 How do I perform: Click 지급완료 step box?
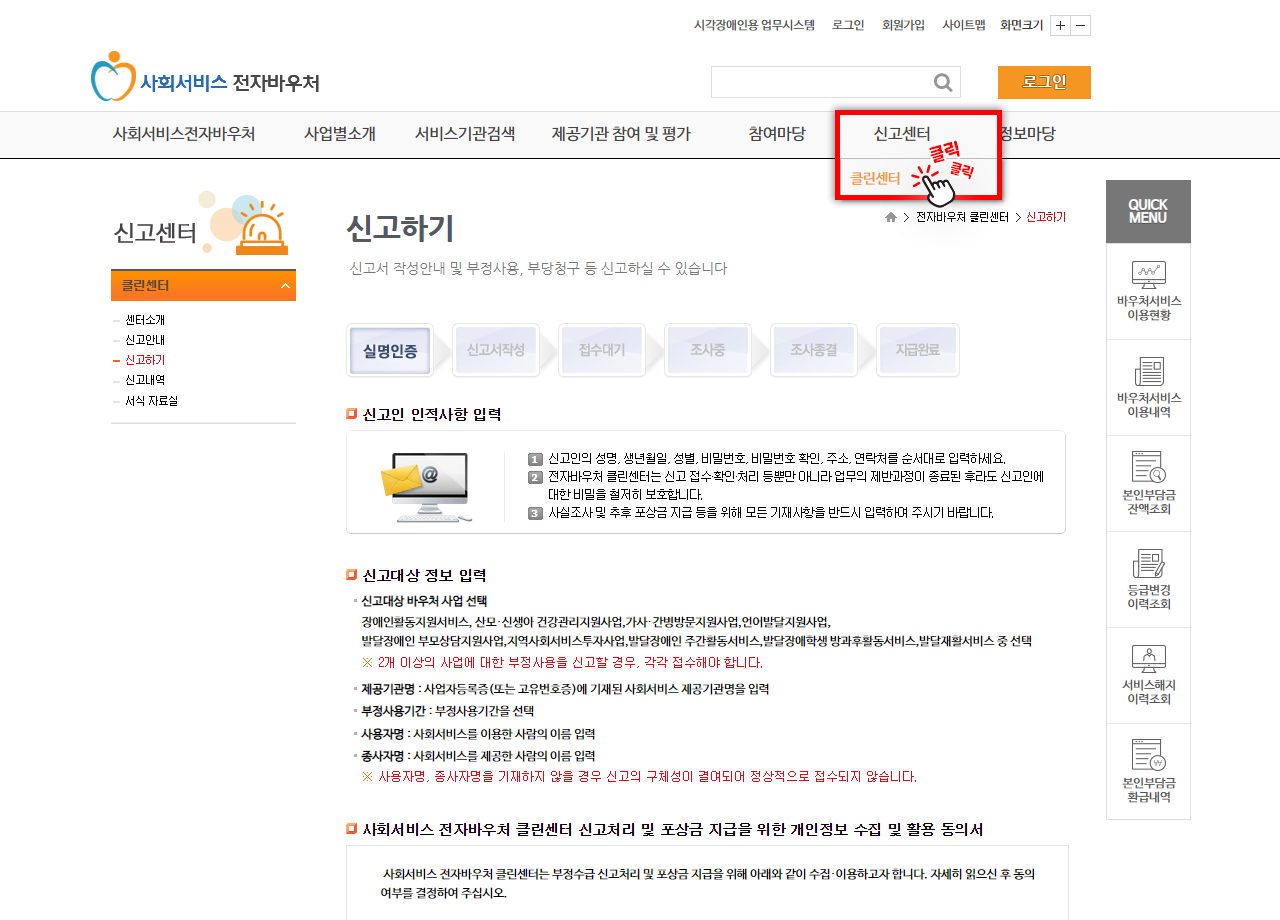pos(918,350)
